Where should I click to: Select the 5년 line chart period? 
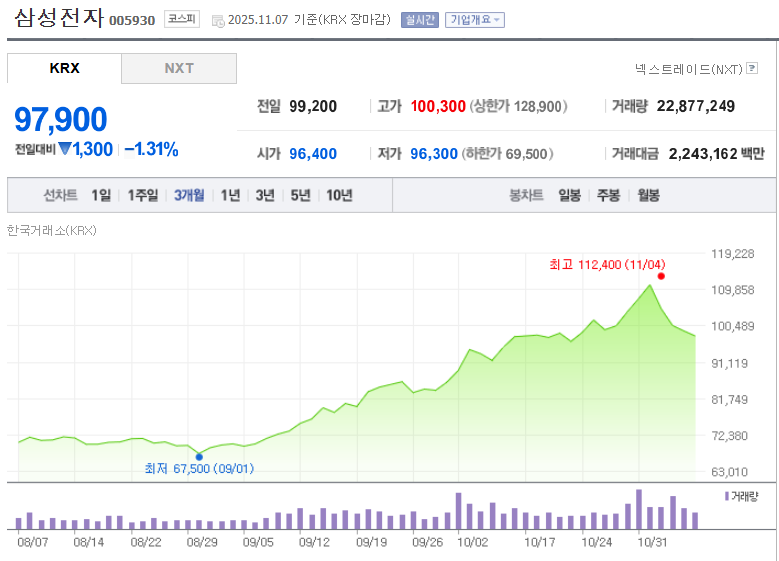300,195
